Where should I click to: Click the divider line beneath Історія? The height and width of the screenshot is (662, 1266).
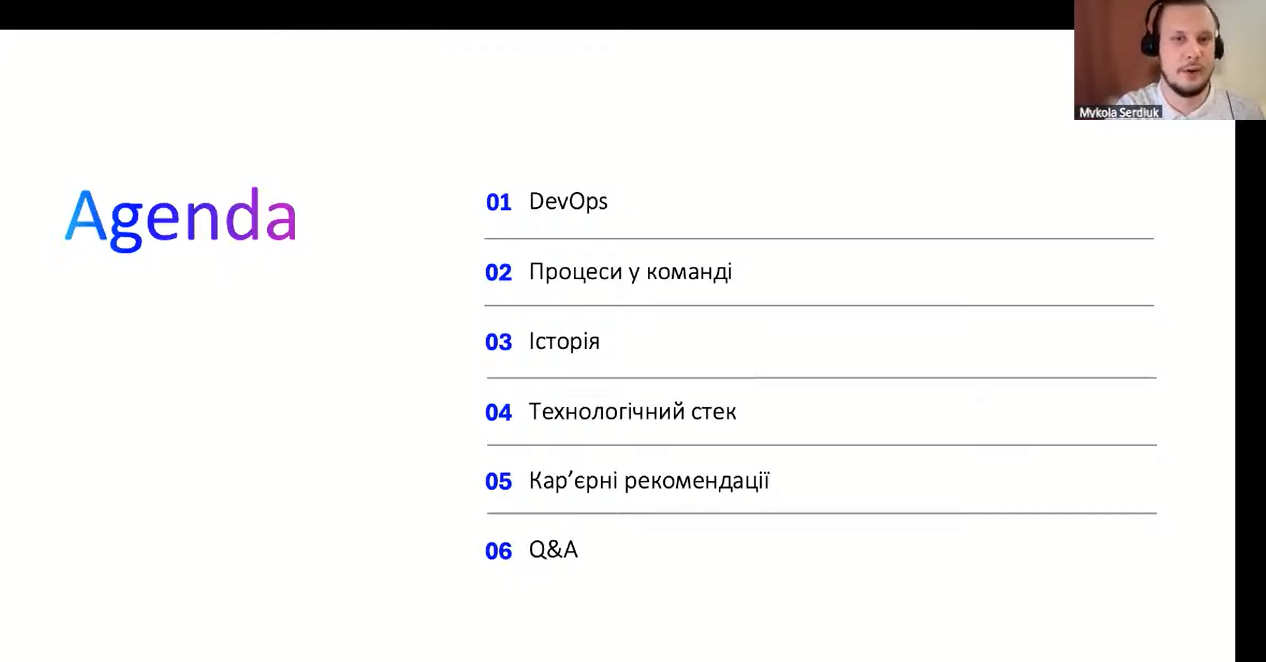[x=820, y=378]
